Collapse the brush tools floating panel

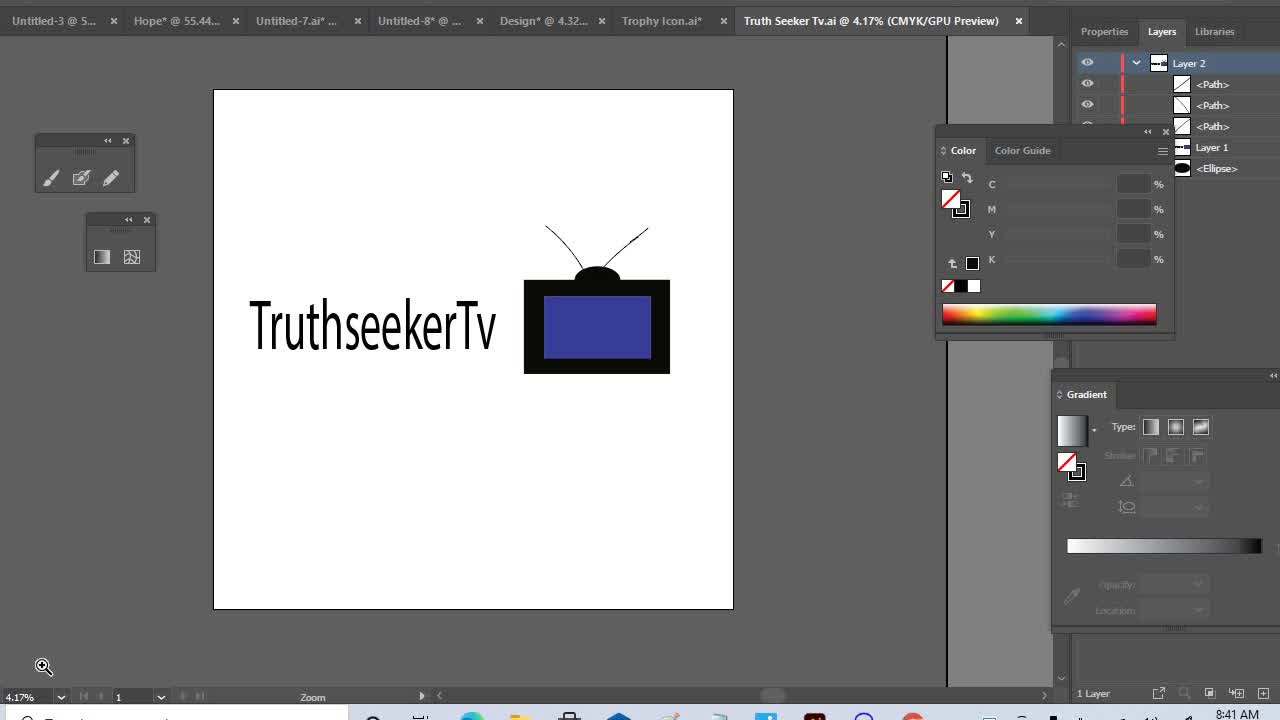[108, 141]
